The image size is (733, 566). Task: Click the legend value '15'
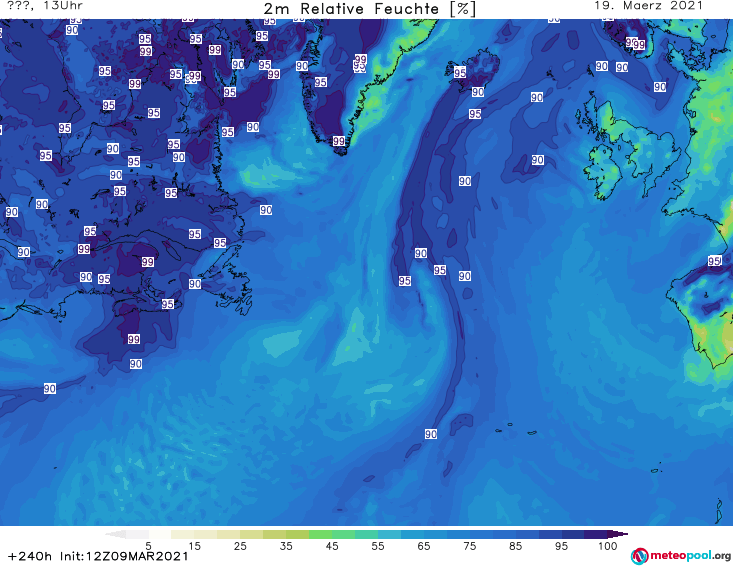coord(194,546)
